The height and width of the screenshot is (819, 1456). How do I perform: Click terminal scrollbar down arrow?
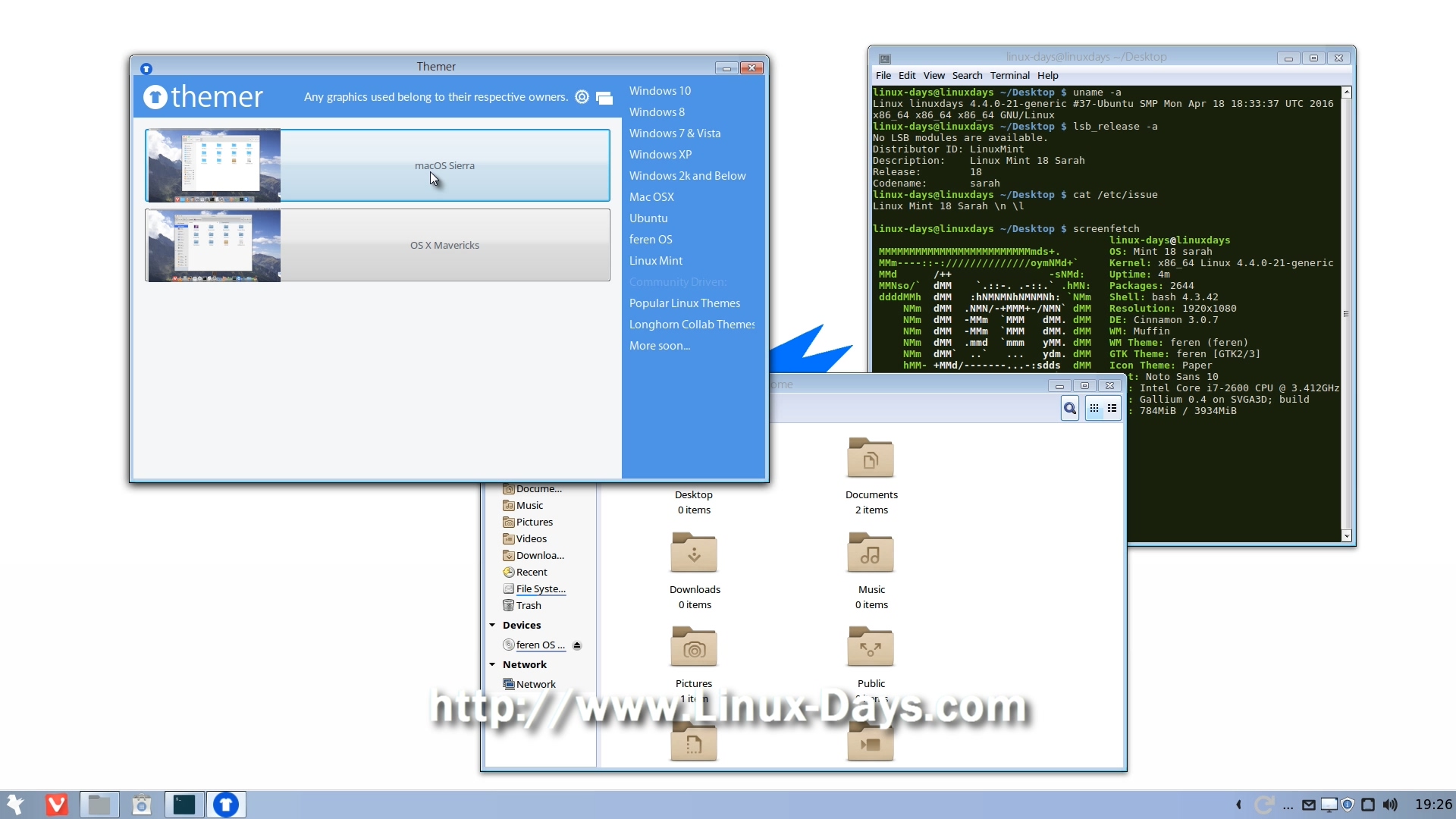pyautogui.click(x=1347, y=536)
